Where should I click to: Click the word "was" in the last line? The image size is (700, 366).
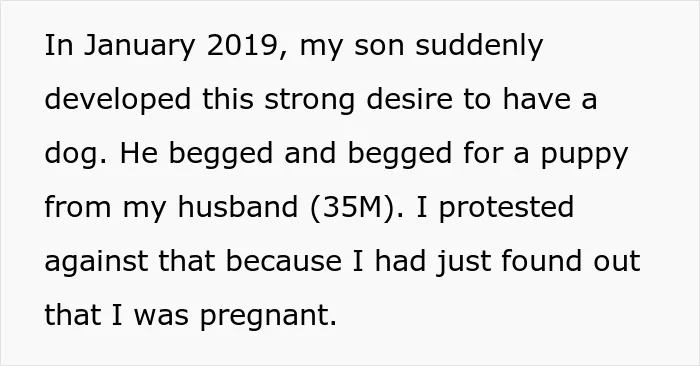pyautogui.click(x=161, y=317)
